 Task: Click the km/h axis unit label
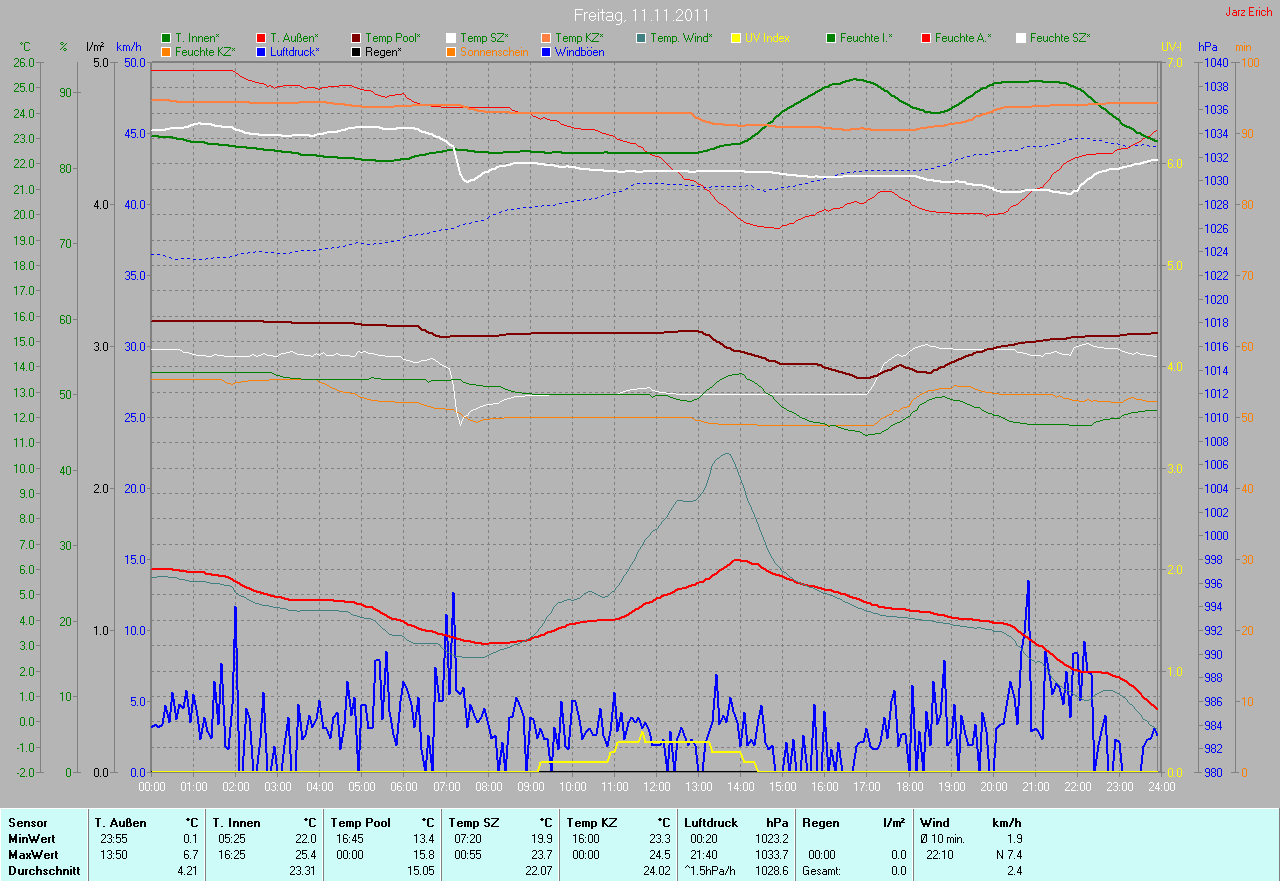129,47
